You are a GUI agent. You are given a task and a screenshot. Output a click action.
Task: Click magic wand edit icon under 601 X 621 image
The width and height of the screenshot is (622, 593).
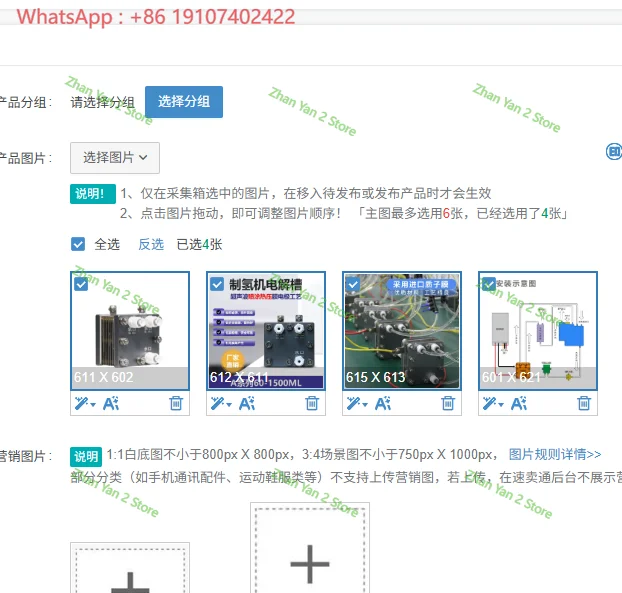(490, 404)
